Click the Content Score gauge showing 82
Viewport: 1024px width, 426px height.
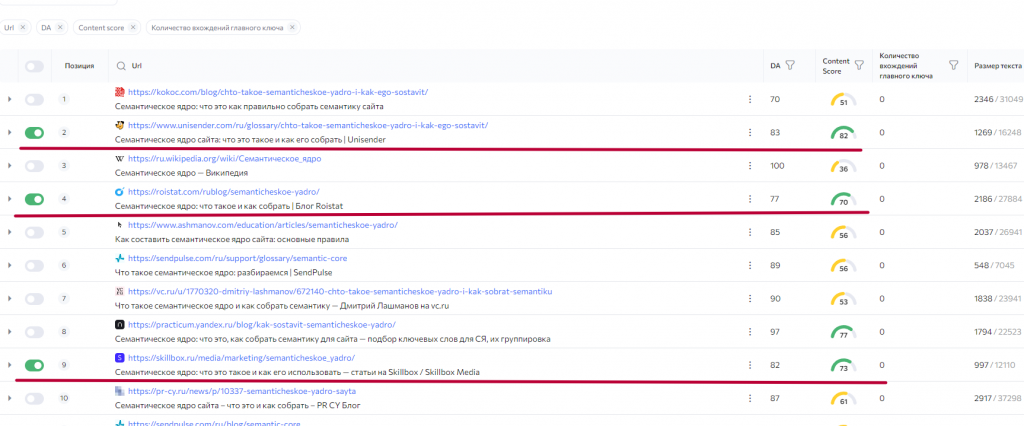tap(843, 132)
